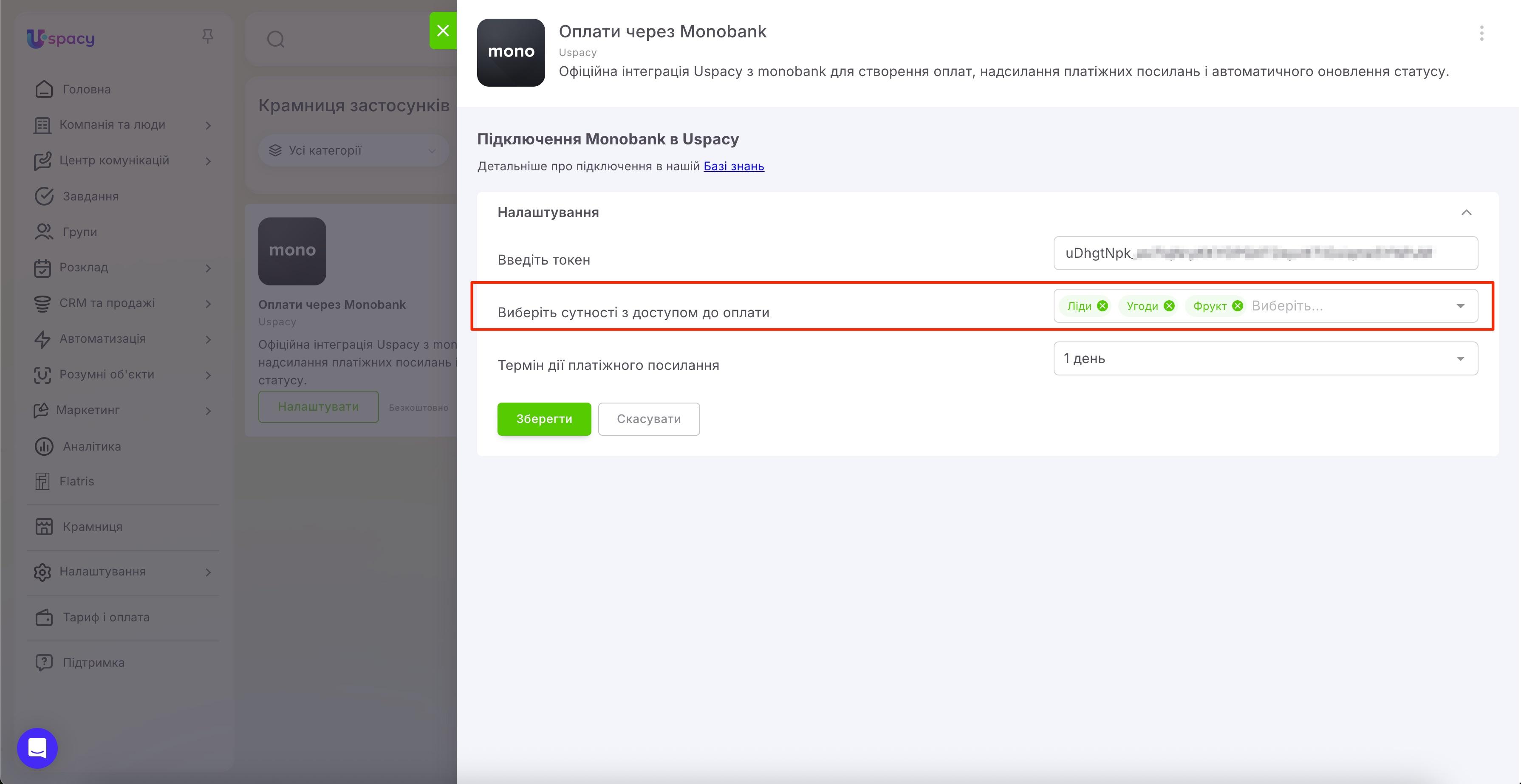The image size is (1521, 784).
Task: Open the support chat bubble widget
Action: pyautogui.click(x=37, y=748)
